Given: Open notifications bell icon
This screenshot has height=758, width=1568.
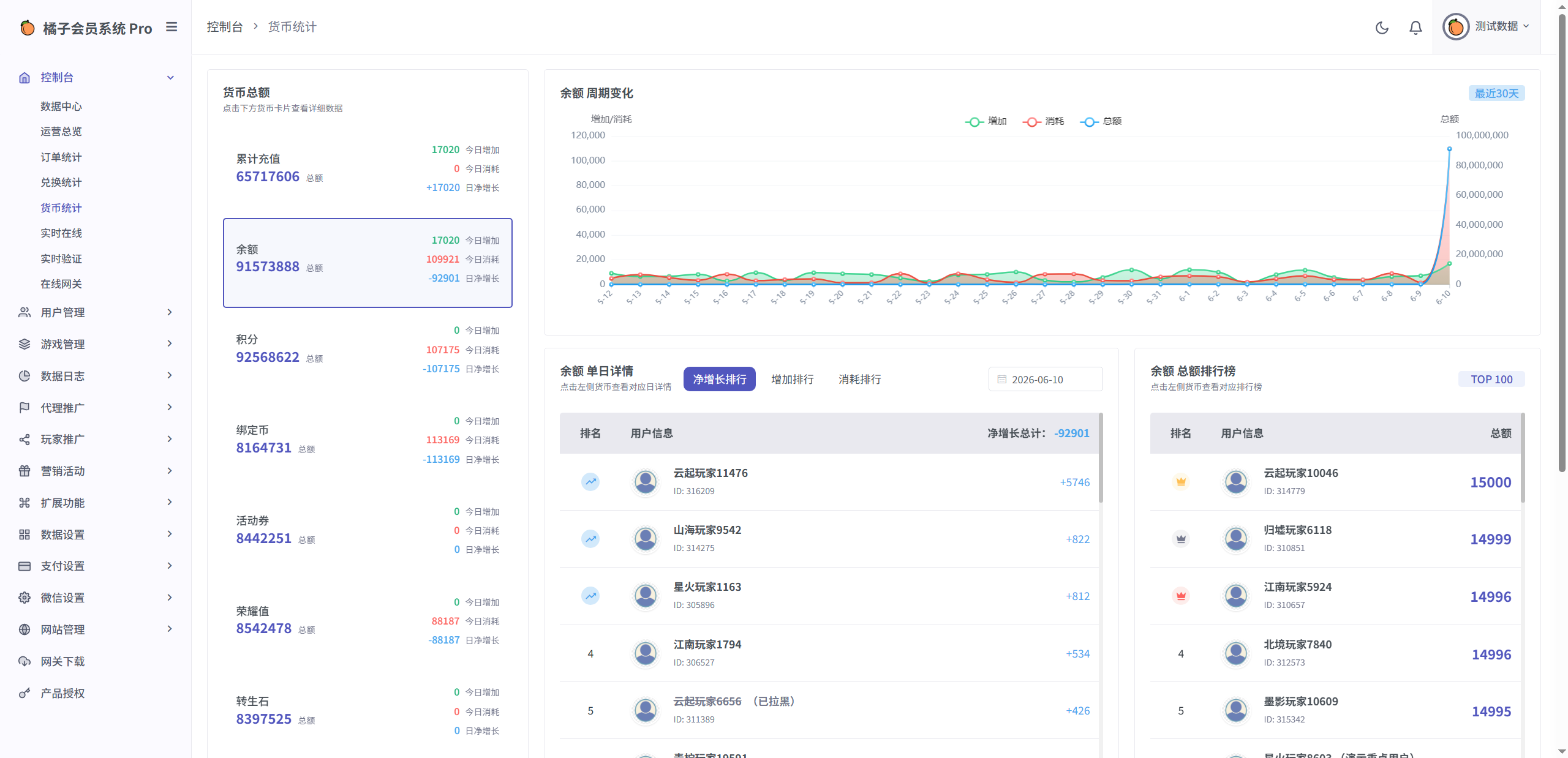Looking at the screenshot, I should tap(1415, 28).
